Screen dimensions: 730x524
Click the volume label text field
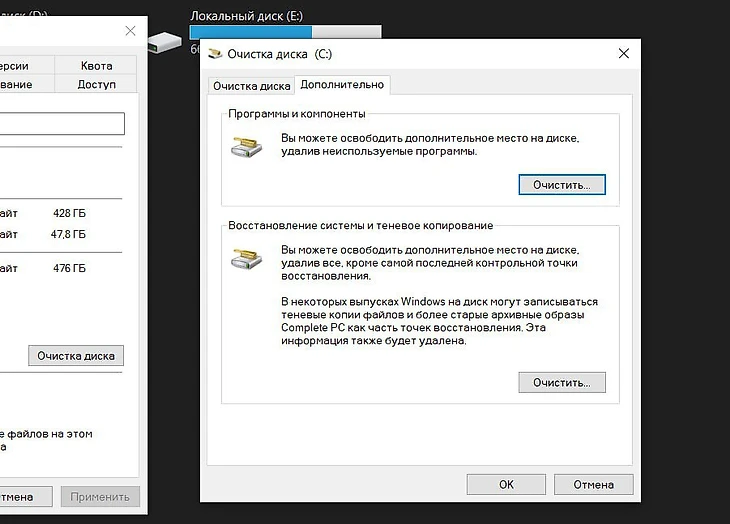pyautogui.click(x=60, y=123)
